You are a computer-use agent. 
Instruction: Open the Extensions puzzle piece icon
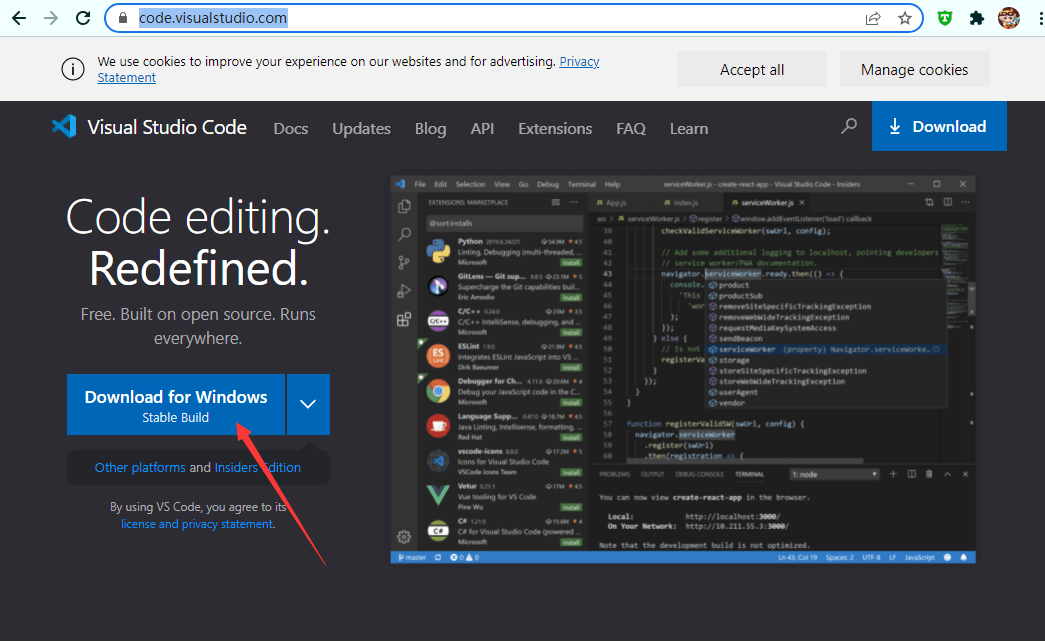(977, 18)
